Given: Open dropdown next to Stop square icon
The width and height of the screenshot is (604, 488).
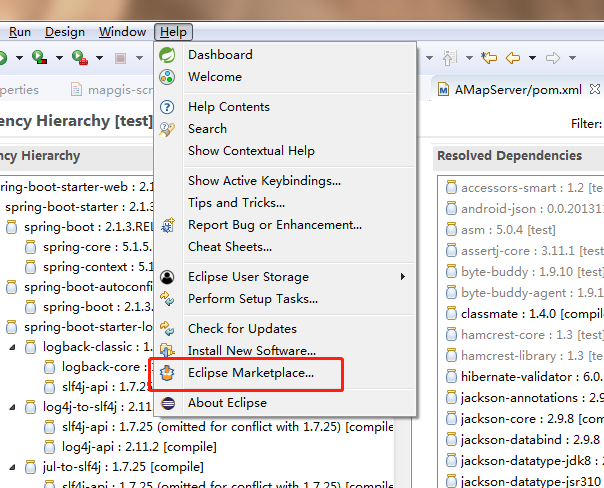Looking at the screenshot, I should [x=139, y=58].
